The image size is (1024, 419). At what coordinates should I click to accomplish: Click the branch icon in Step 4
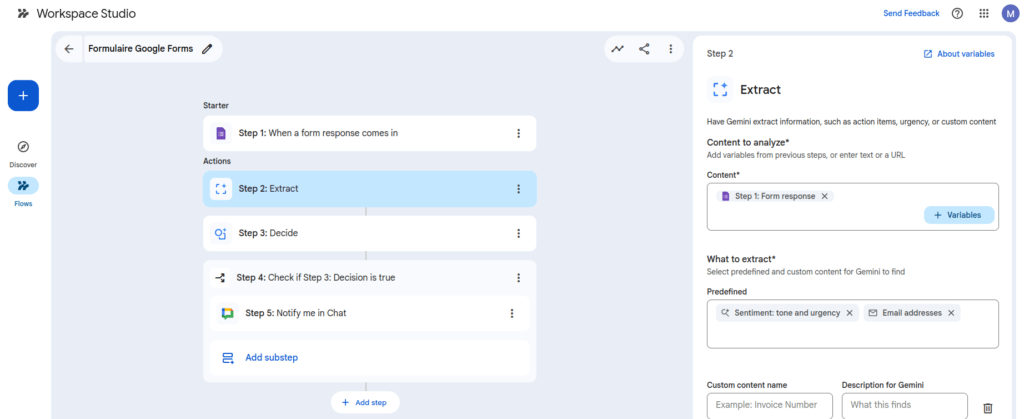221,277
